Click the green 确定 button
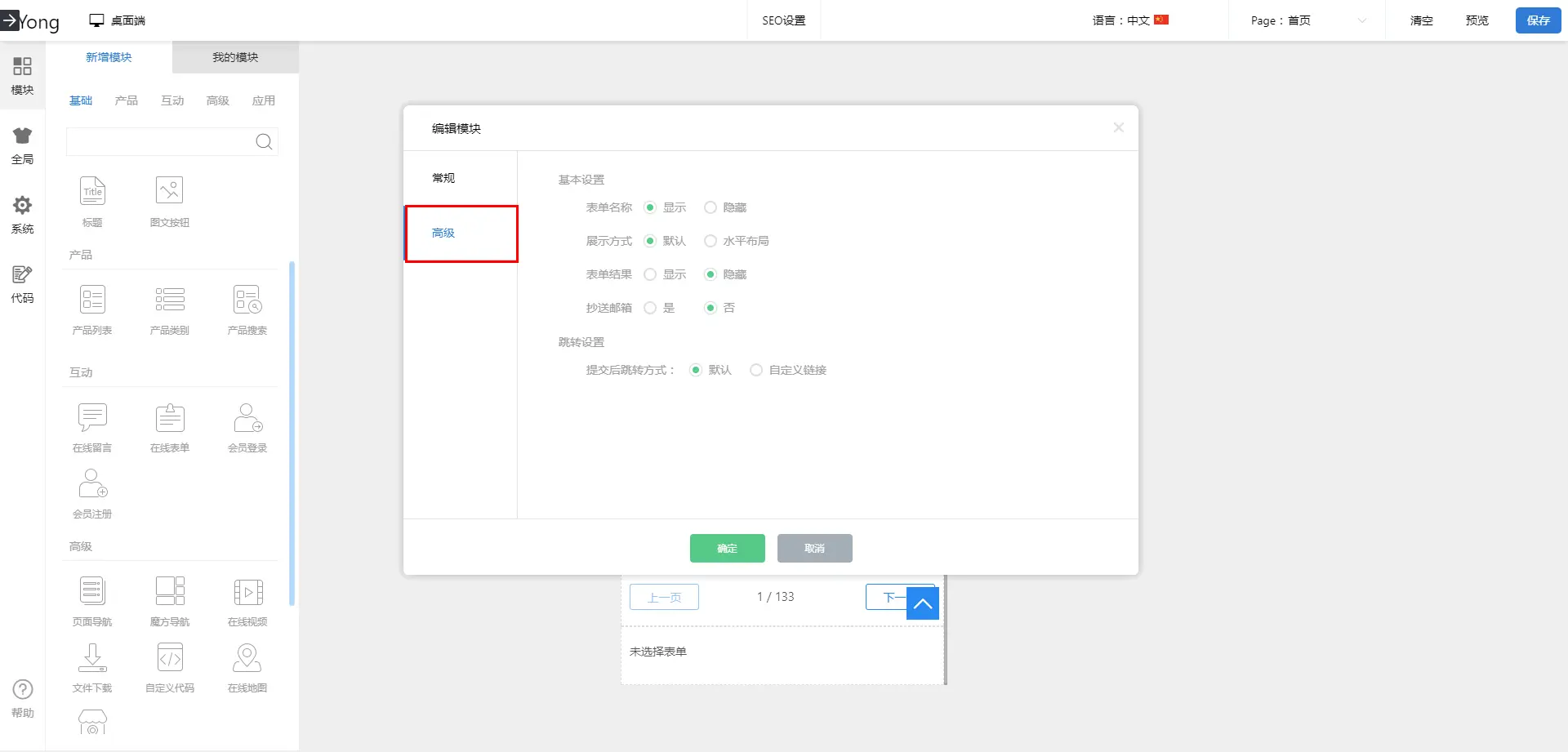 coord(727,549)
